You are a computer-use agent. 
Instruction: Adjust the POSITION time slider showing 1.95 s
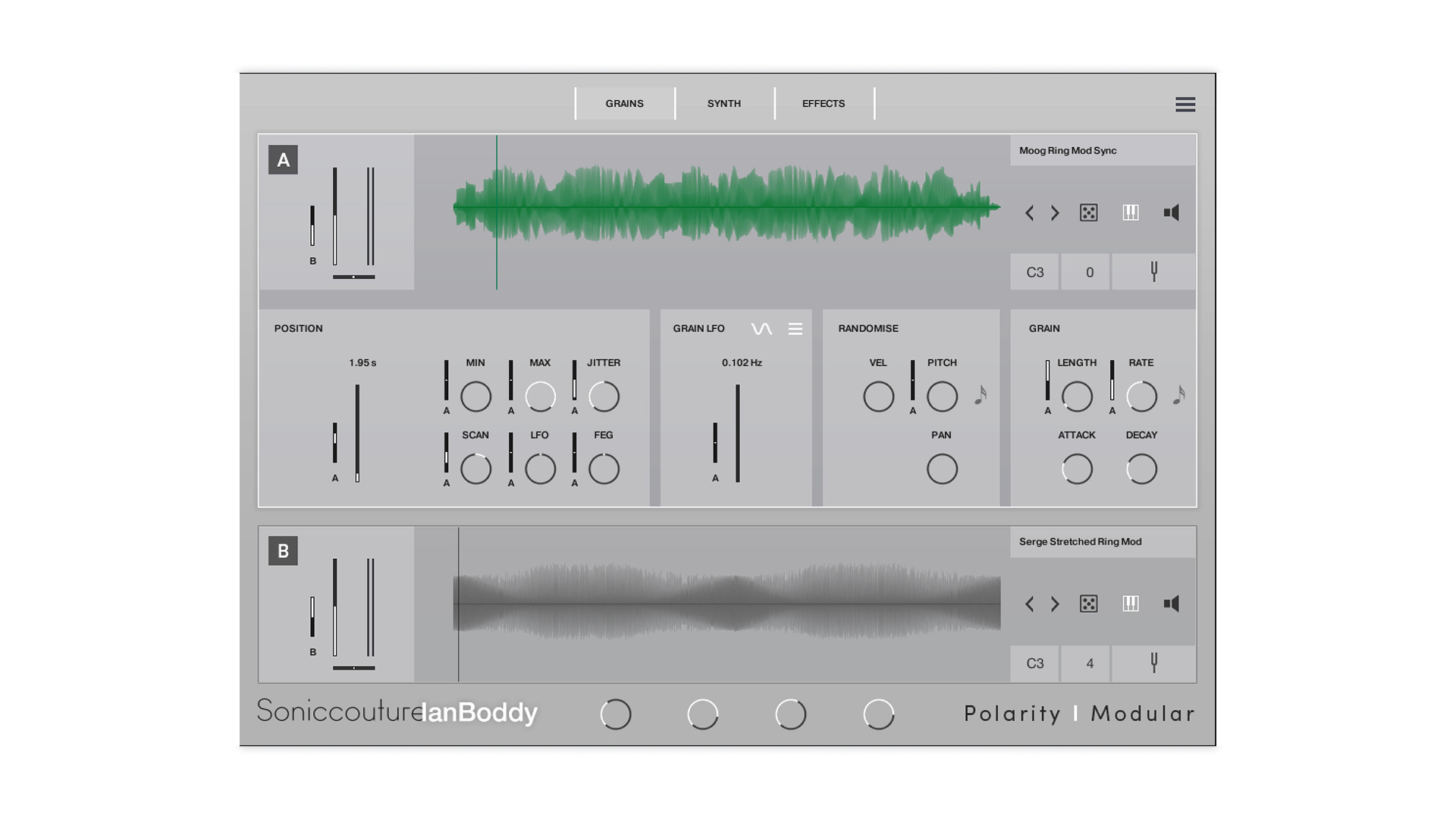[358, 432]
